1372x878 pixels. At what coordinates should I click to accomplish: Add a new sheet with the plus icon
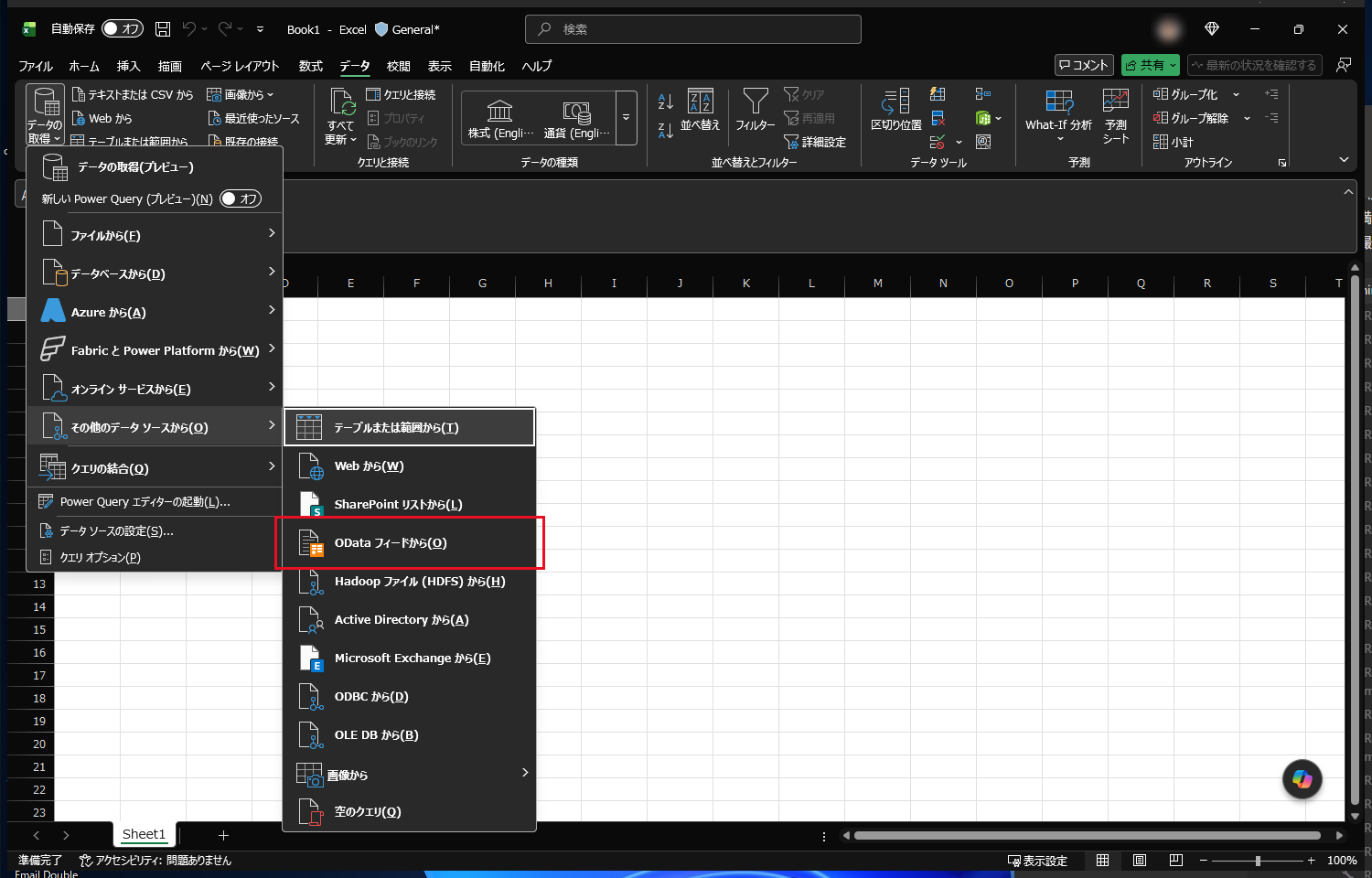223,835
